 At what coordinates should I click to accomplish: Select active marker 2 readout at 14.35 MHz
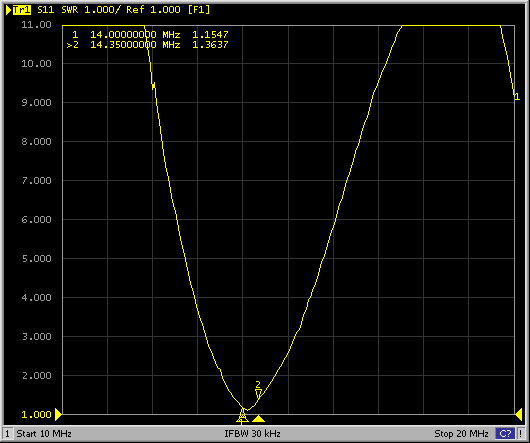click(148, 45)
